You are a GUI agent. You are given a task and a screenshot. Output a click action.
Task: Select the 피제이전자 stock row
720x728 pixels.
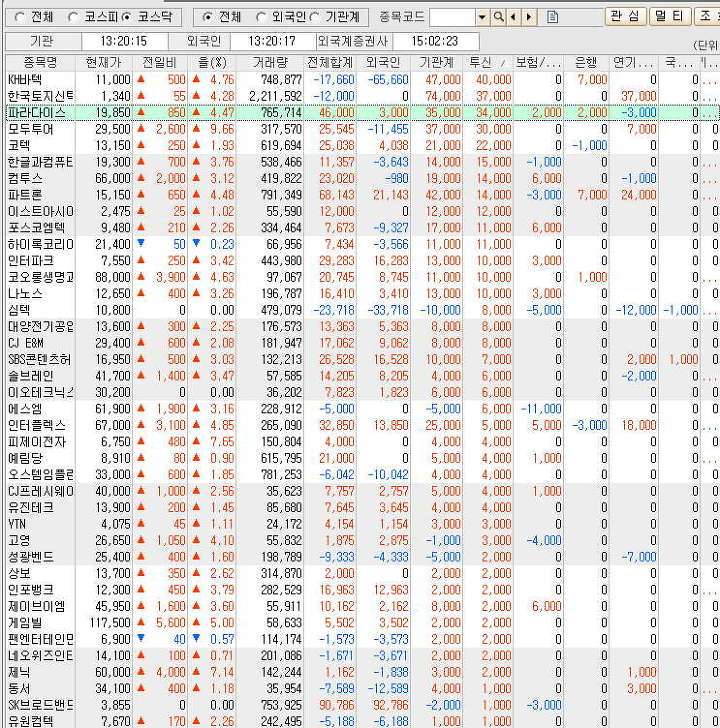362,442
